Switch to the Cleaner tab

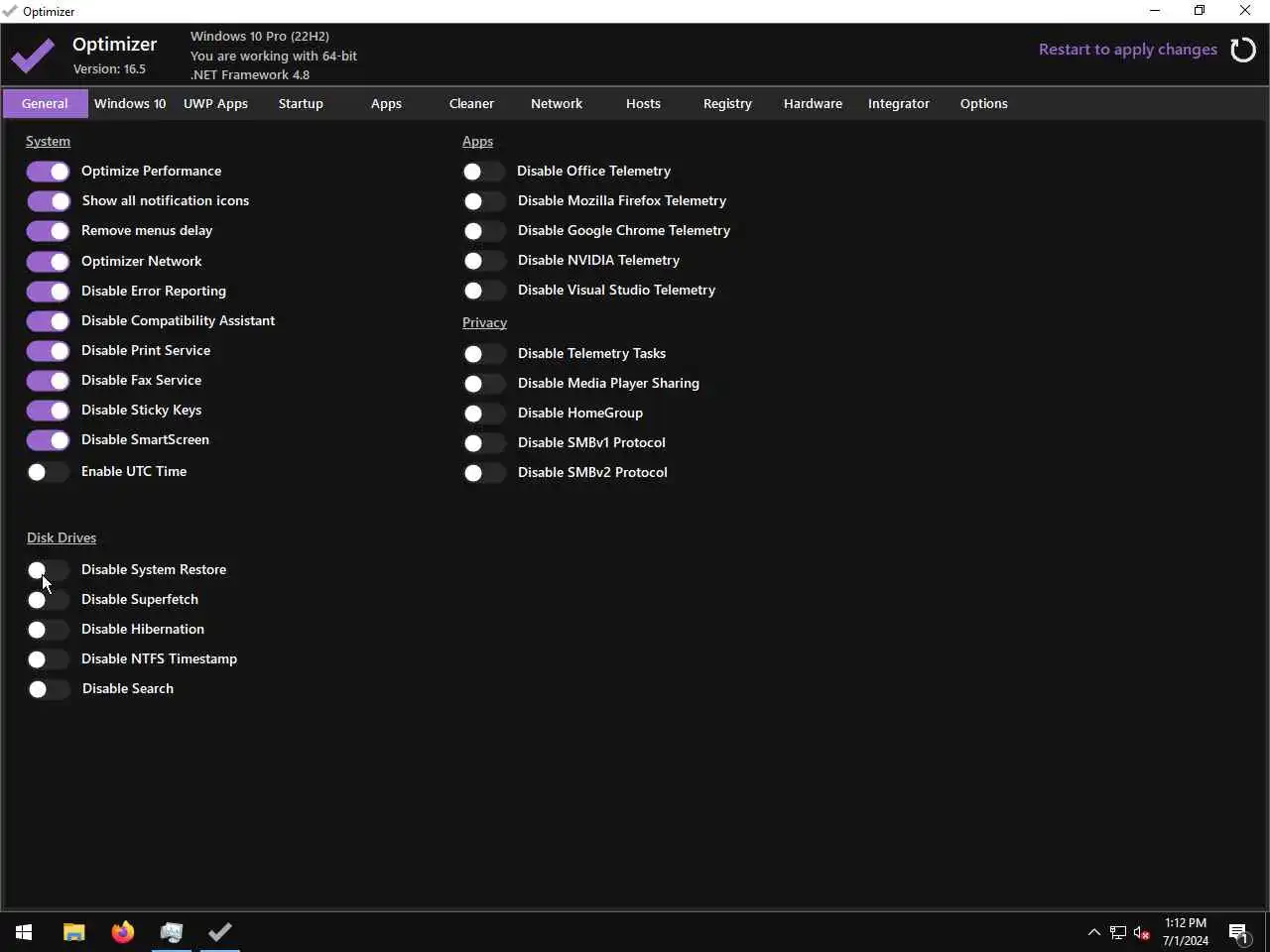[x=471, y=103]
